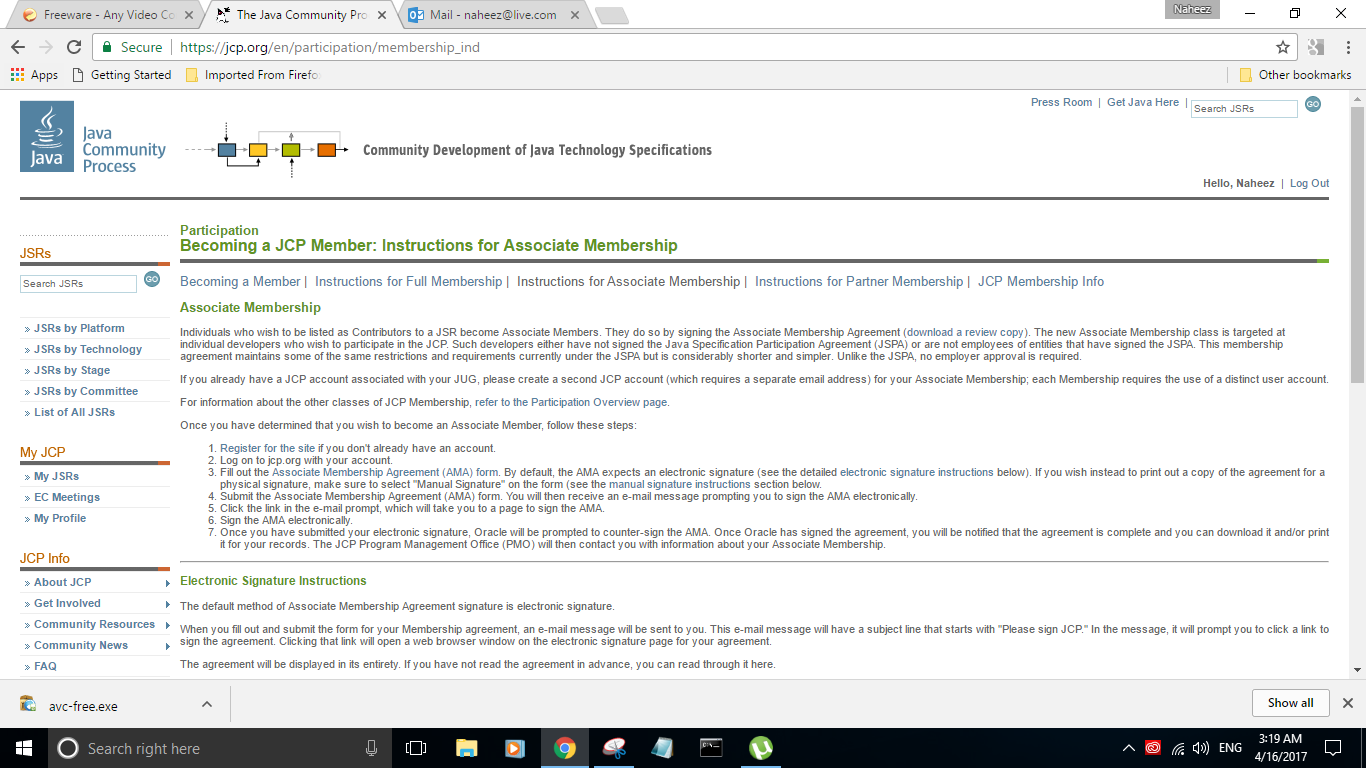The width and height of the screenshot is (1366, 768).
Task: Click the ENG language indicator
Action: click(x=1230, y=748)
